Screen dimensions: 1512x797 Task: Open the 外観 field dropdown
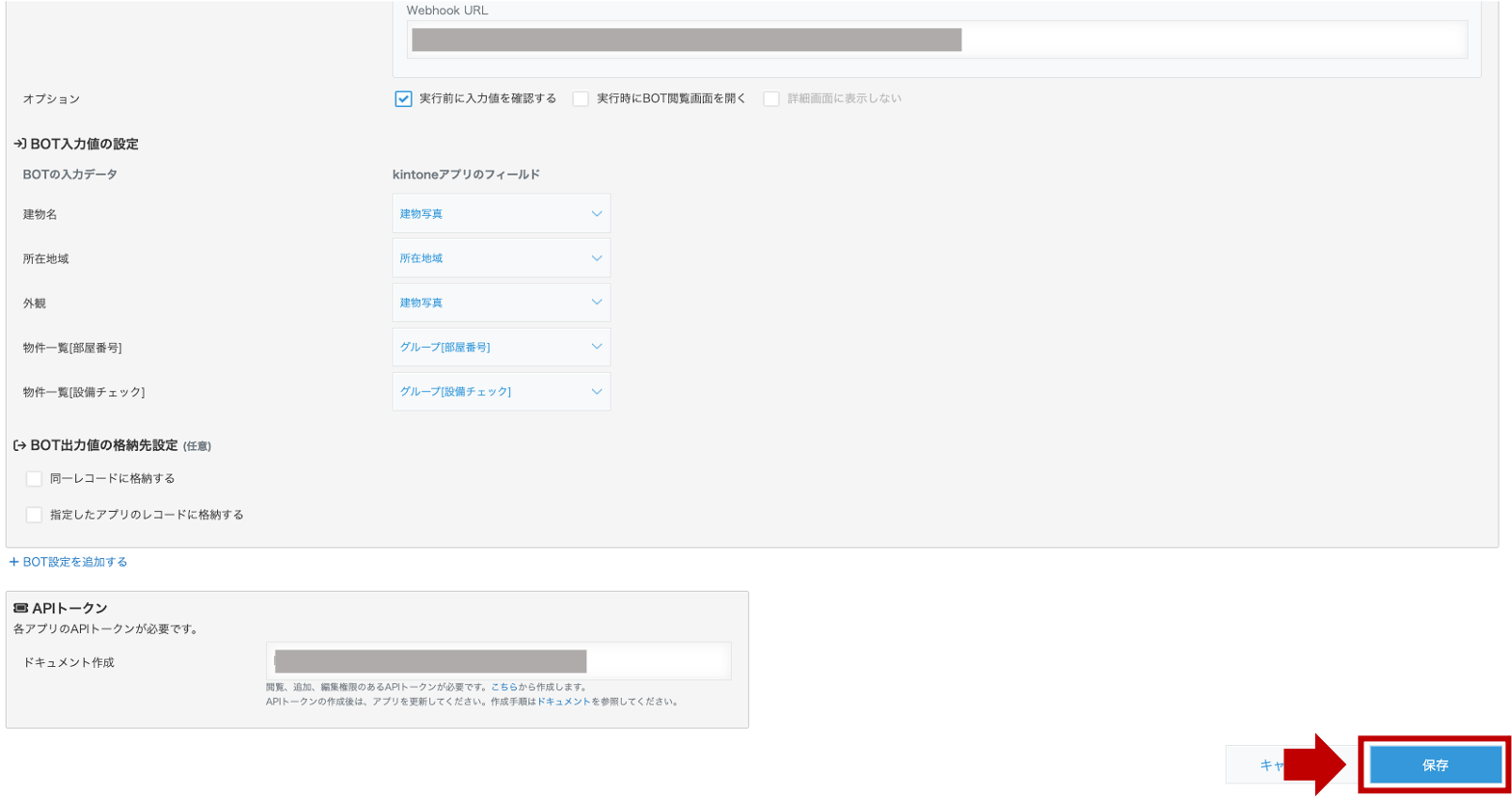click(501, 303)
